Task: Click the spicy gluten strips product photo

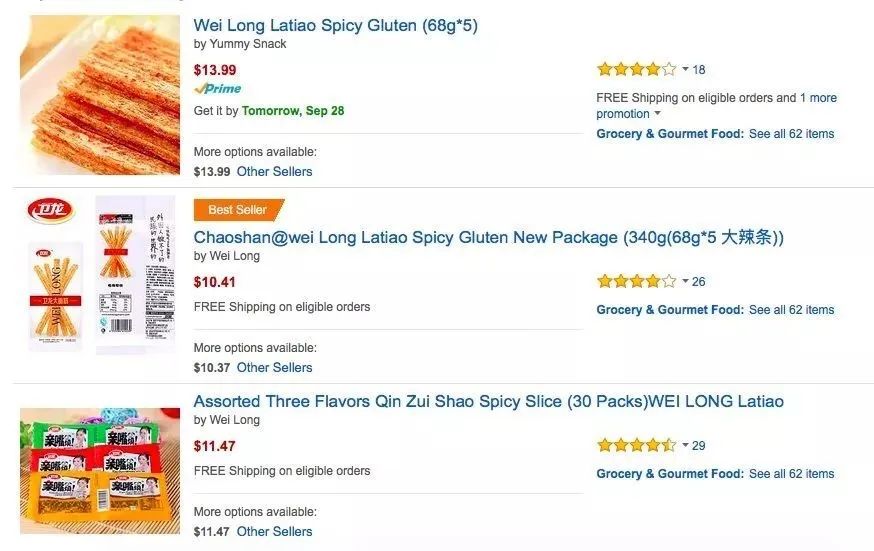Action: (100, 95)
